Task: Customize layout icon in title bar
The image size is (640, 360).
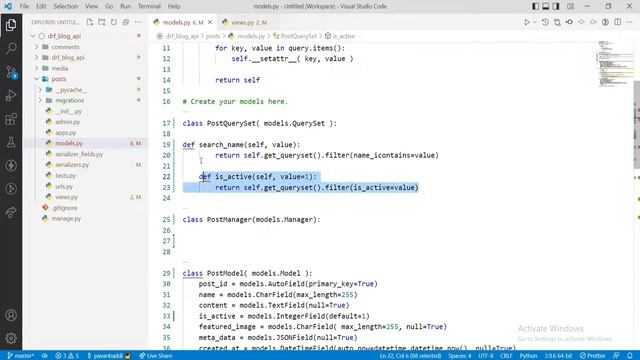Action: (571, 6)
